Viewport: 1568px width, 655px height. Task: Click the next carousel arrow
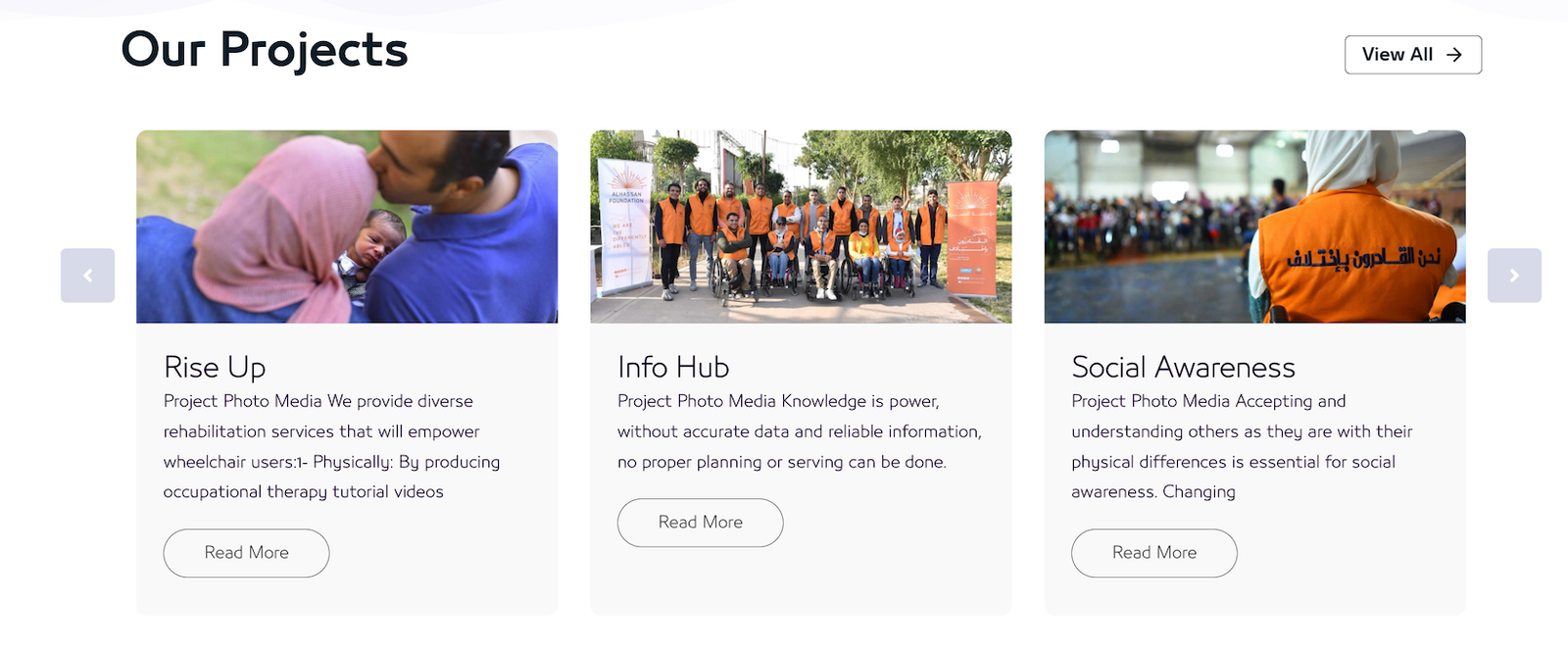pos(1514,276)
